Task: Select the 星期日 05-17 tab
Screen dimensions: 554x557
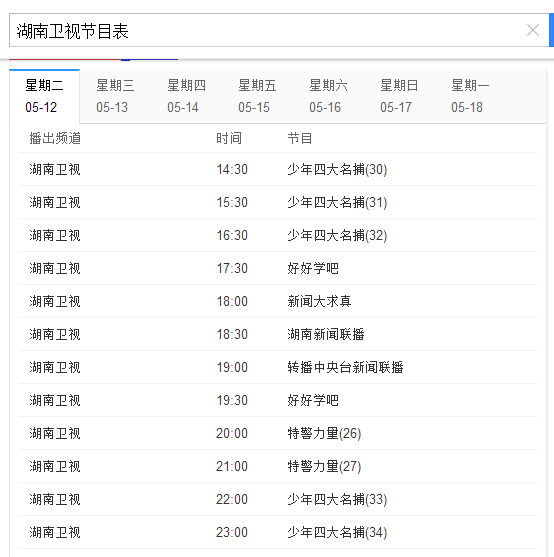Action: click(x=400, y=96)
